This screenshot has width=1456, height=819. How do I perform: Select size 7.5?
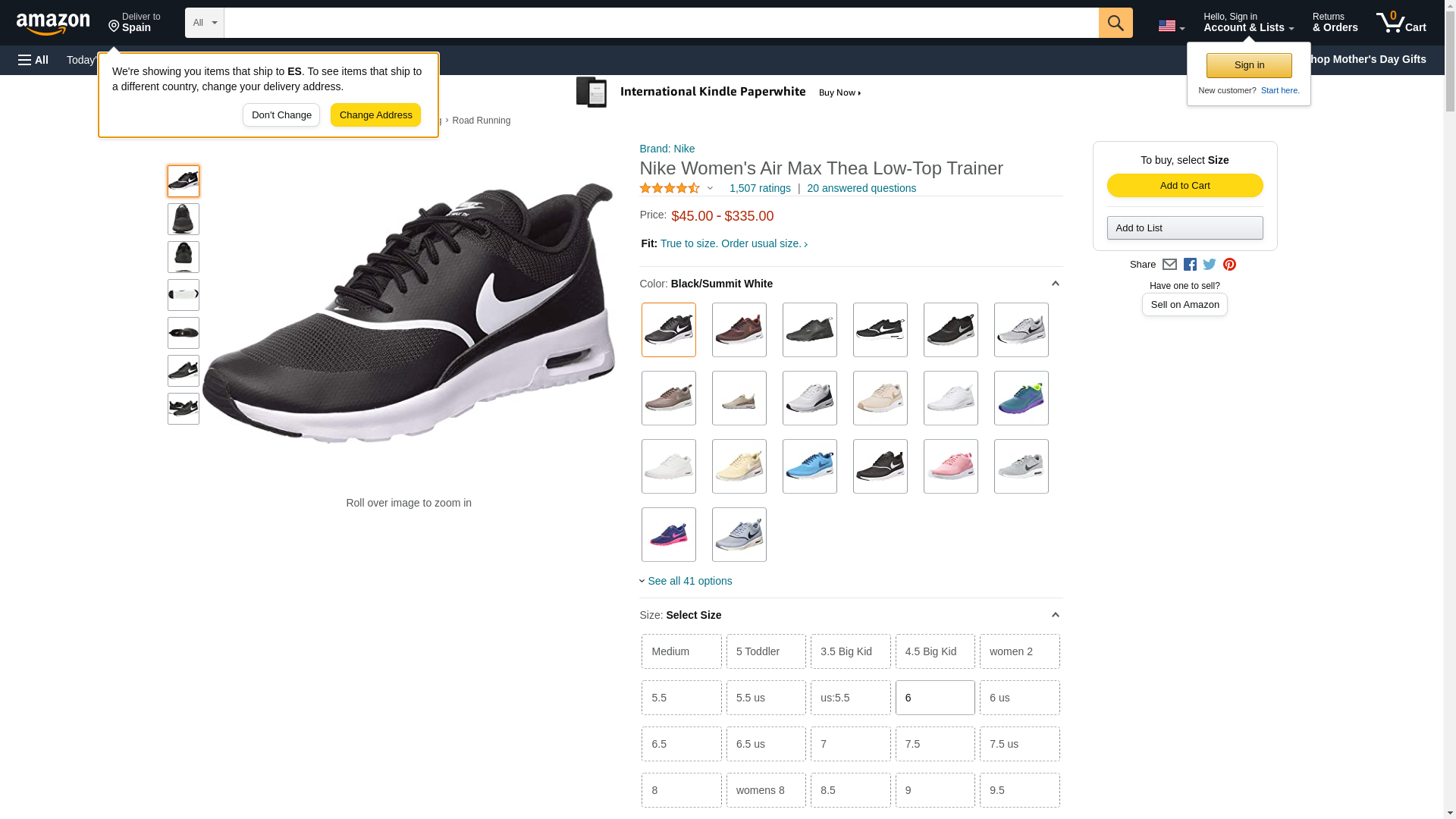click(934, 744)
